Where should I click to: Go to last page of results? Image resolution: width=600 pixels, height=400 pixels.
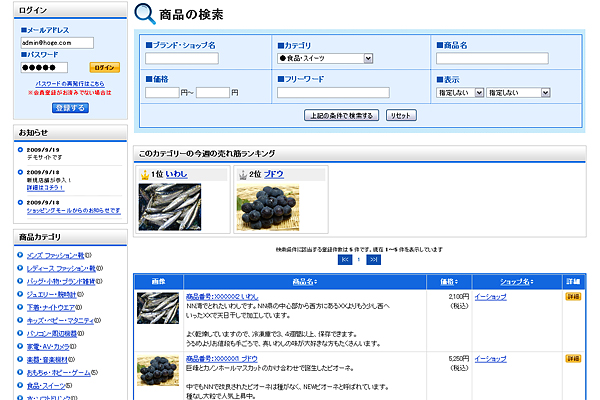coord(374,259)
